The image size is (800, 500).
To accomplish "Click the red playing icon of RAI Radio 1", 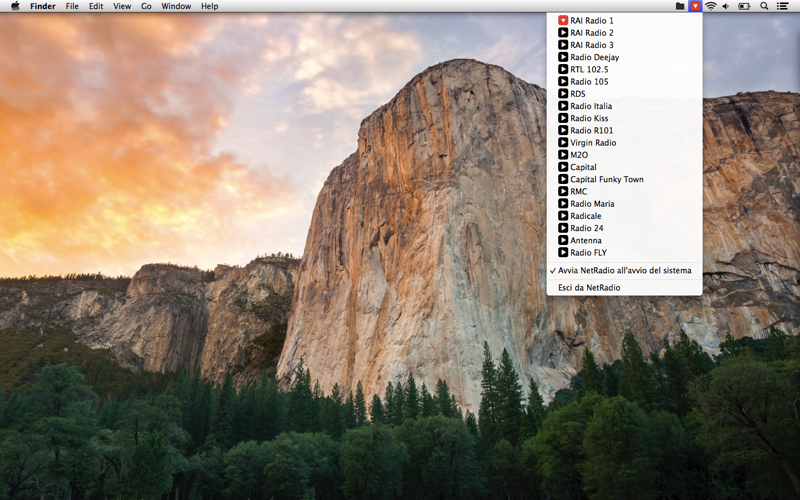I will coord(563,20).
